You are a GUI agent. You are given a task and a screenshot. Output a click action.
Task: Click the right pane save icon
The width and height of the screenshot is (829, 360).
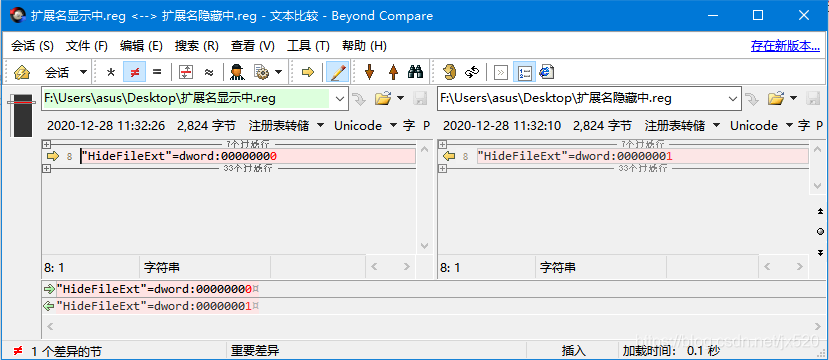[813, 98]
